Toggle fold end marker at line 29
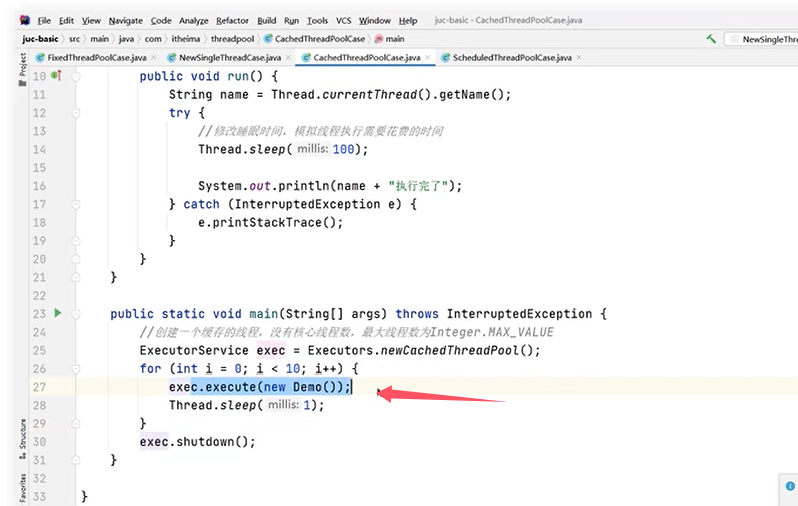Viewport: 798px width, 506px height. click(x=76, y=423)
